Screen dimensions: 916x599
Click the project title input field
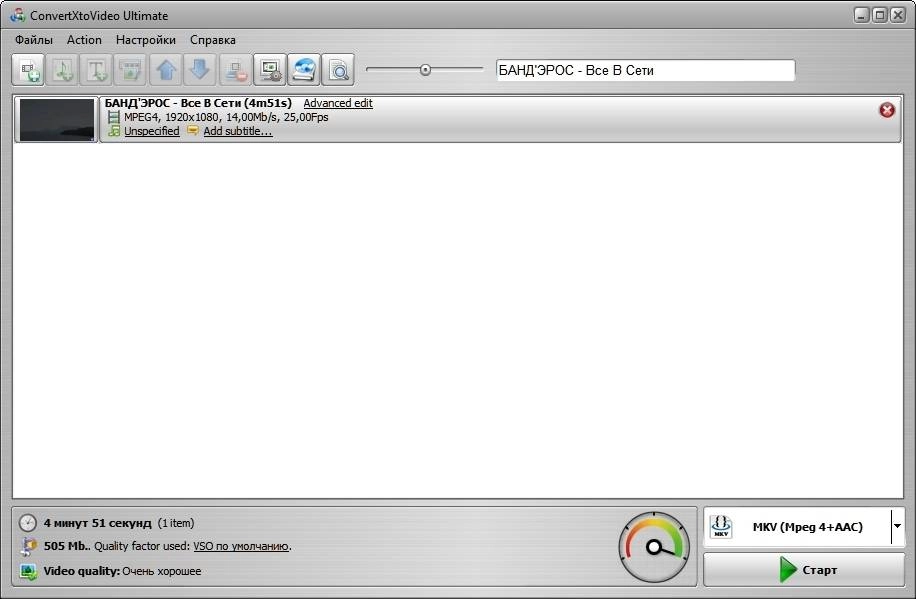646,70
